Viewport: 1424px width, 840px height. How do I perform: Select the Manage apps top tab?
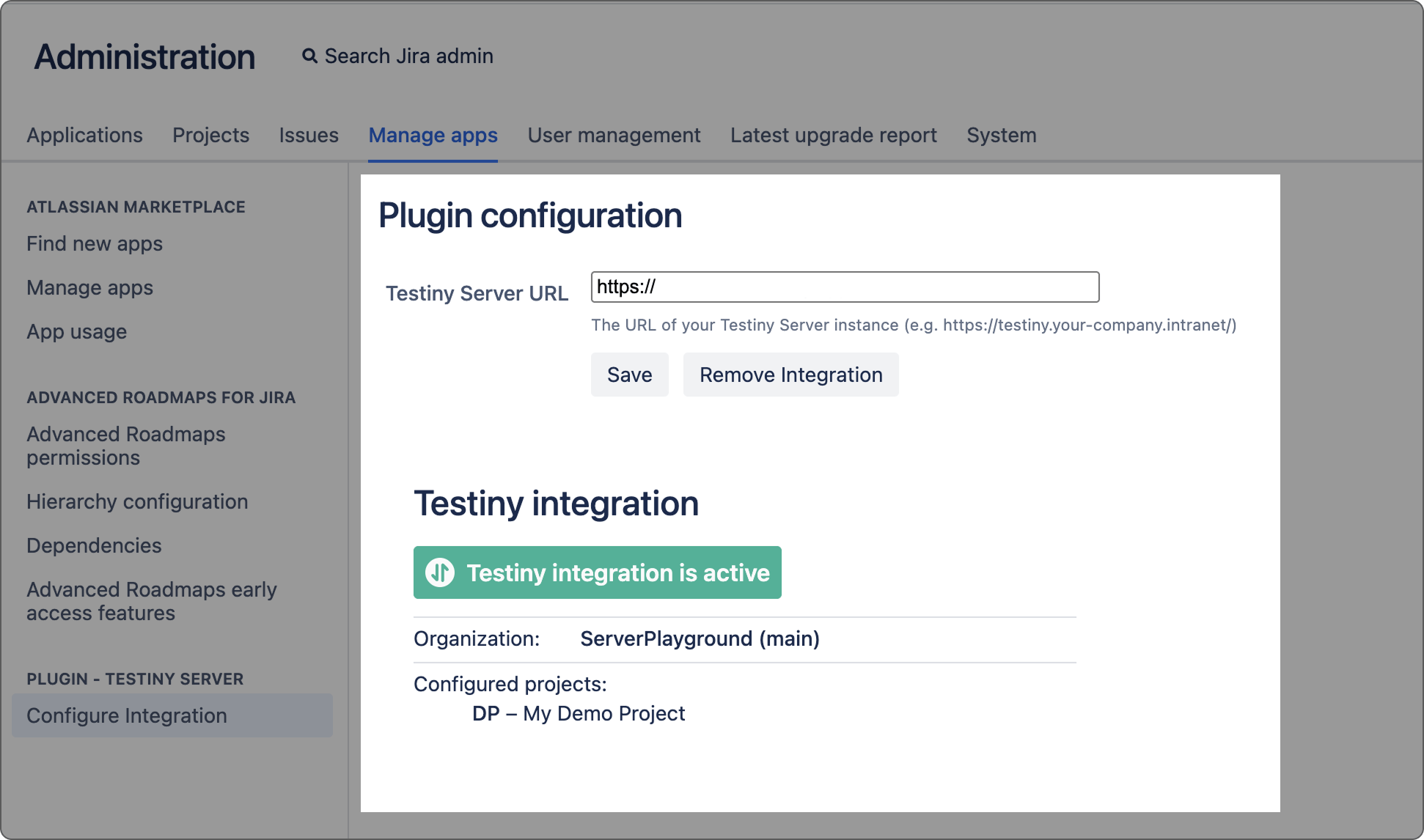tap(433, 135)
